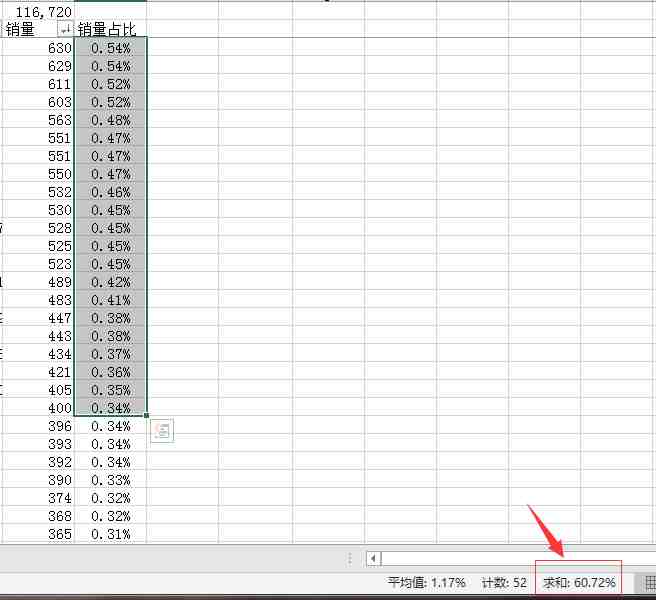Select the 0.36% share cell
This screenshot has height=600, width=656.
110,372
